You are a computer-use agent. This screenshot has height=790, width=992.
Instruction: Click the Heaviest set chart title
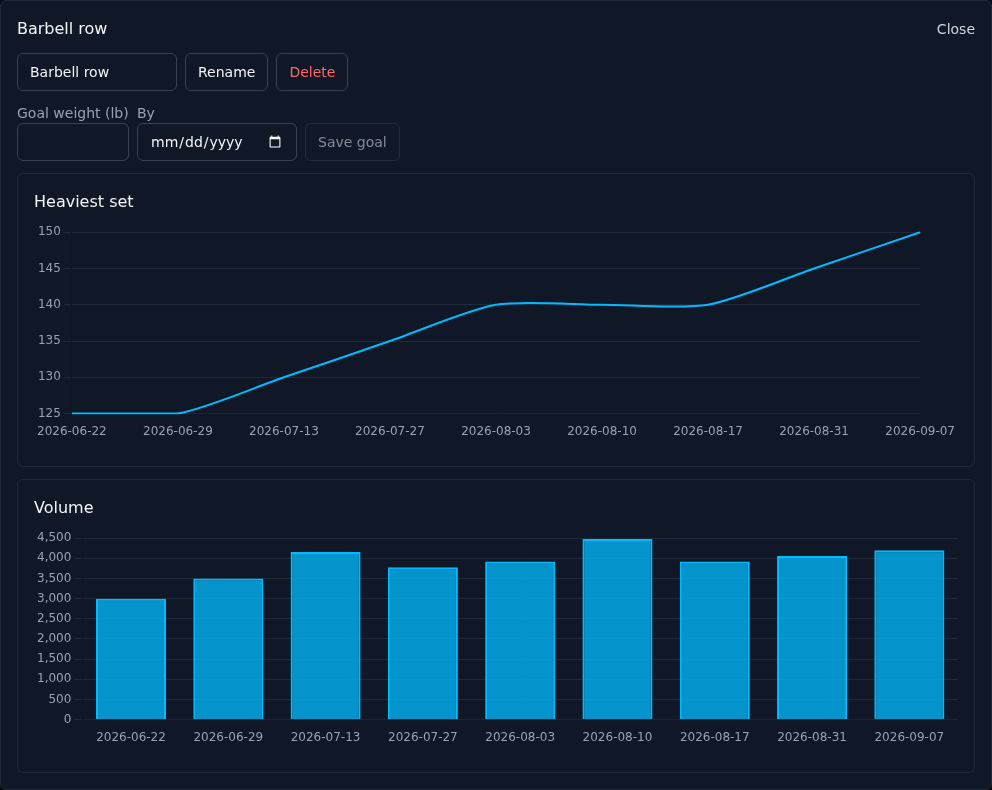pyautogui.click(x=84, y=202)
